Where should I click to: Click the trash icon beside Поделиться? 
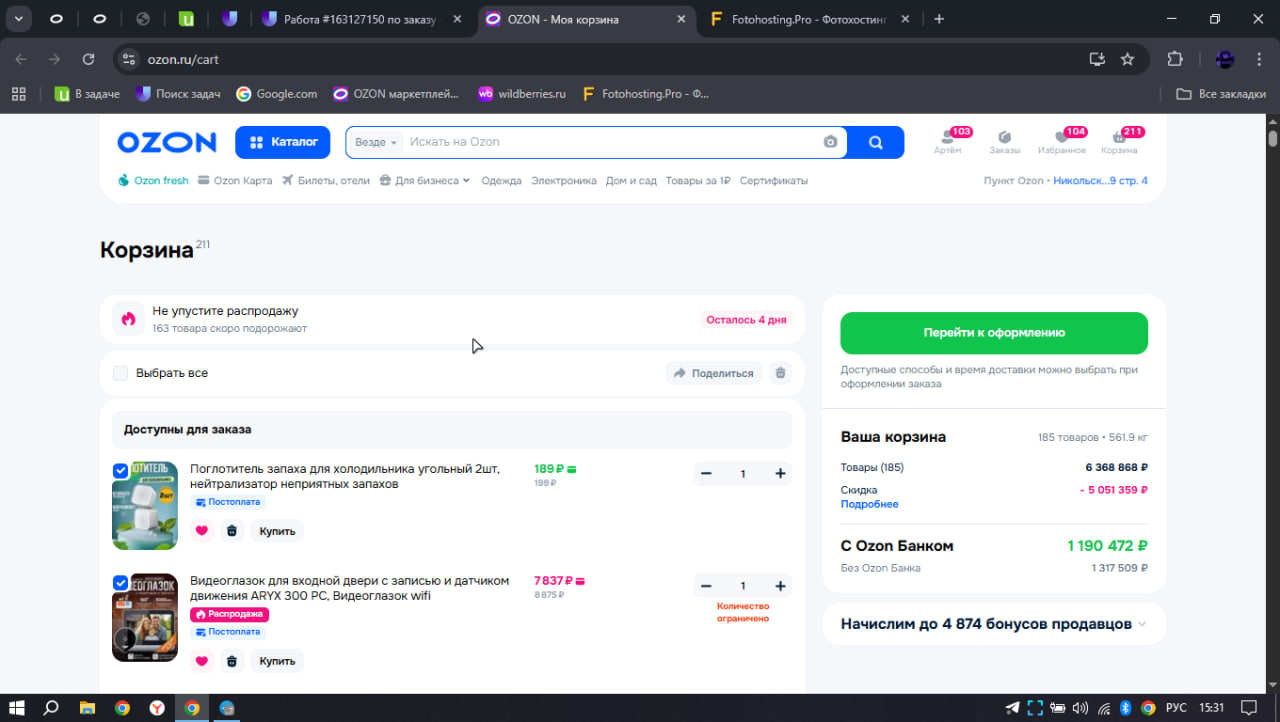click(x=781, y=373)
